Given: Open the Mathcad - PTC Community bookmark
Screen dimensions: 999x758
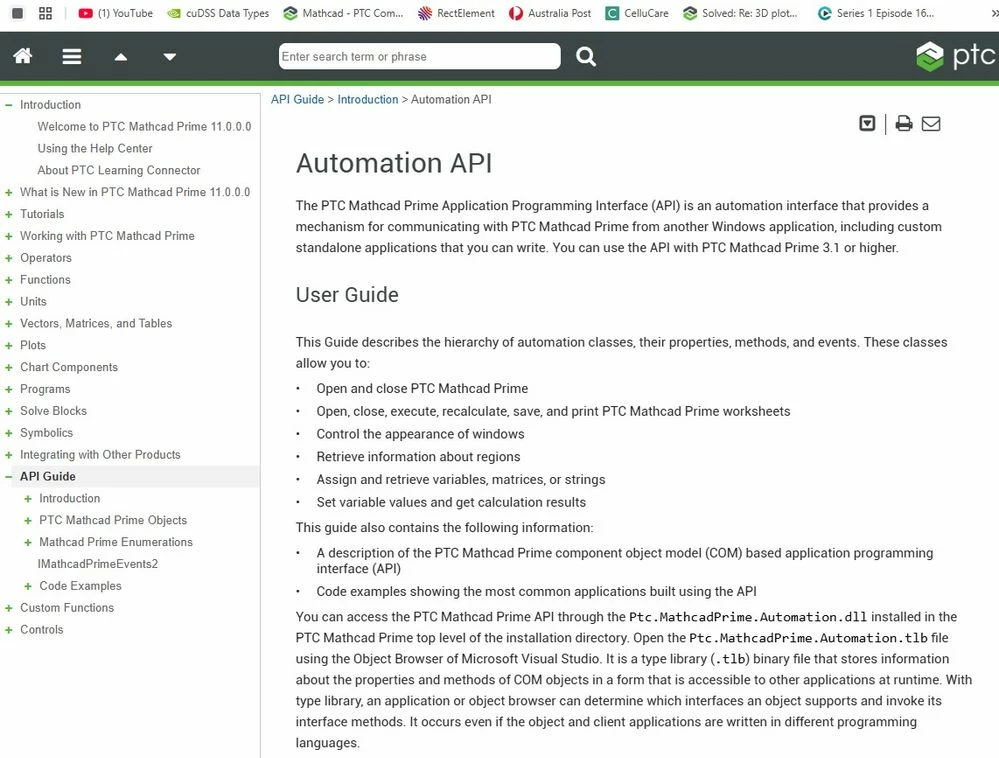Looking at the screenshot, I should 343,13.
